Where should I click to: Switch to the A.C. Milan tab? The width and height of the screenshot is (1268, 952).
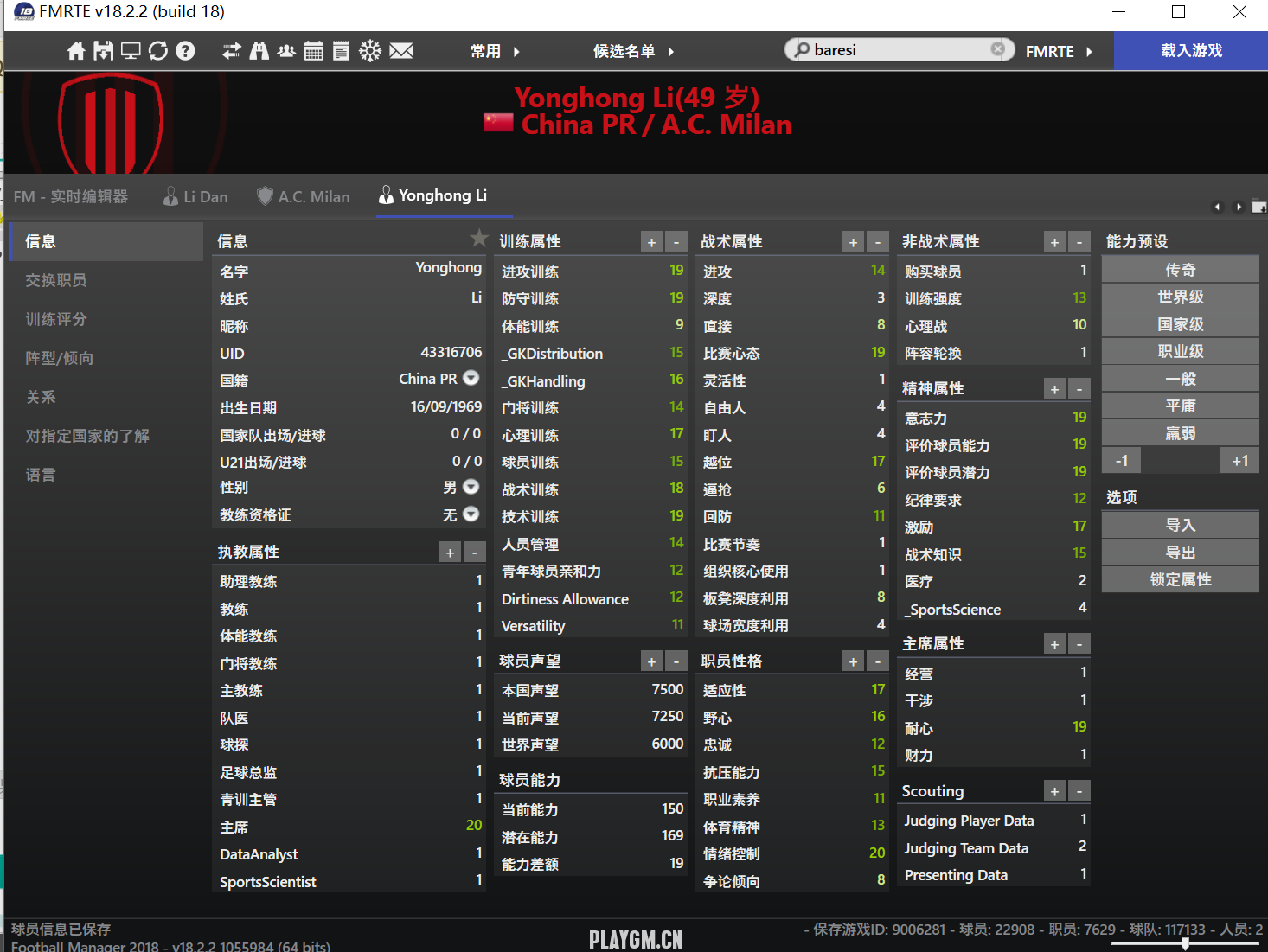point(304,196)
